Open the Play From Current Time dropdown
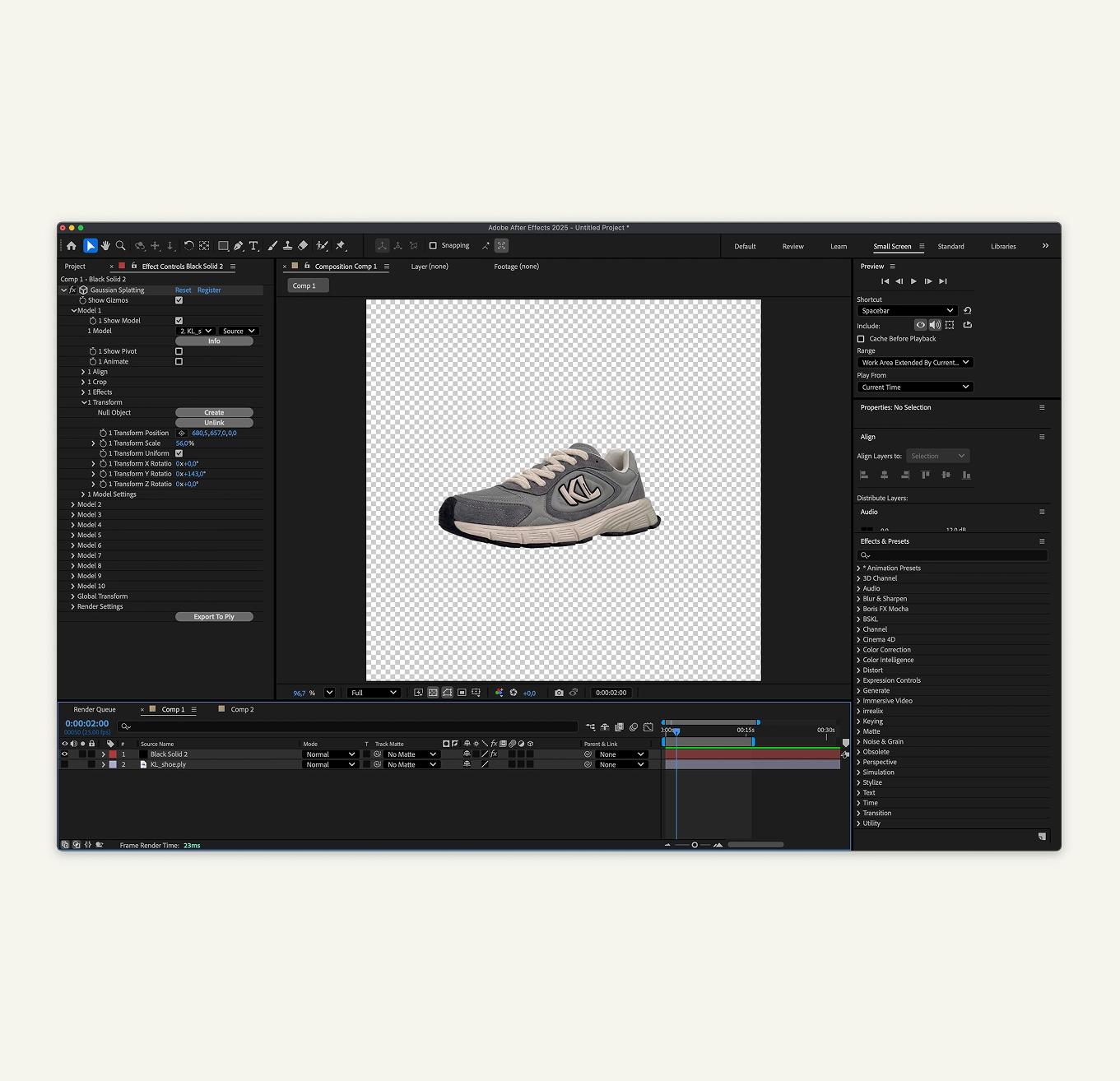 click(x=915, y=387)
